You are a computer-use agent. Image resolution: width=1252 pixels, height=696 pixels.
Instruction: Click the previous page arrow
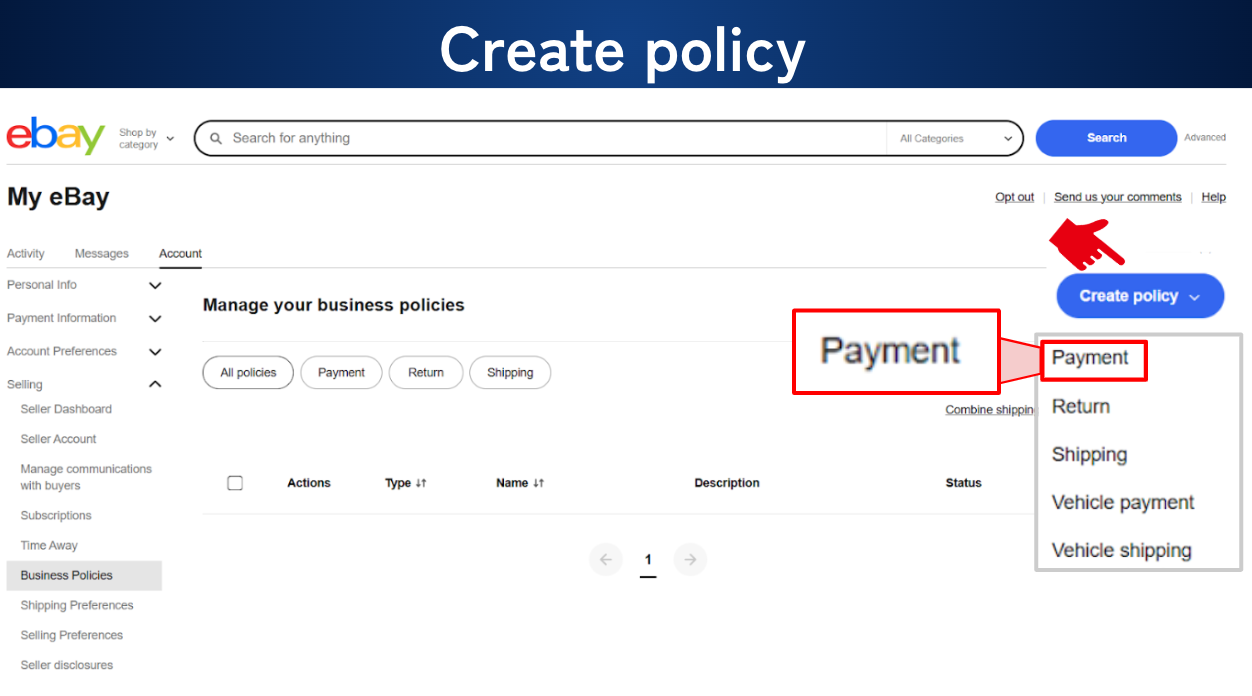click(606, 560)
